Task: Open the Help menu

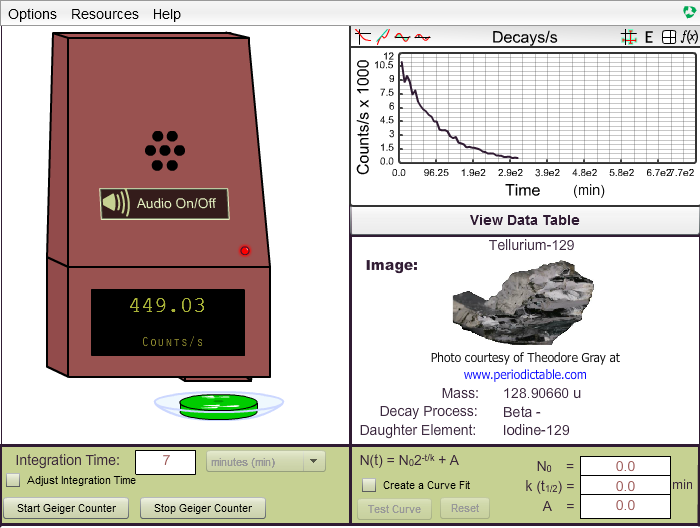Action: coord(167,14)
